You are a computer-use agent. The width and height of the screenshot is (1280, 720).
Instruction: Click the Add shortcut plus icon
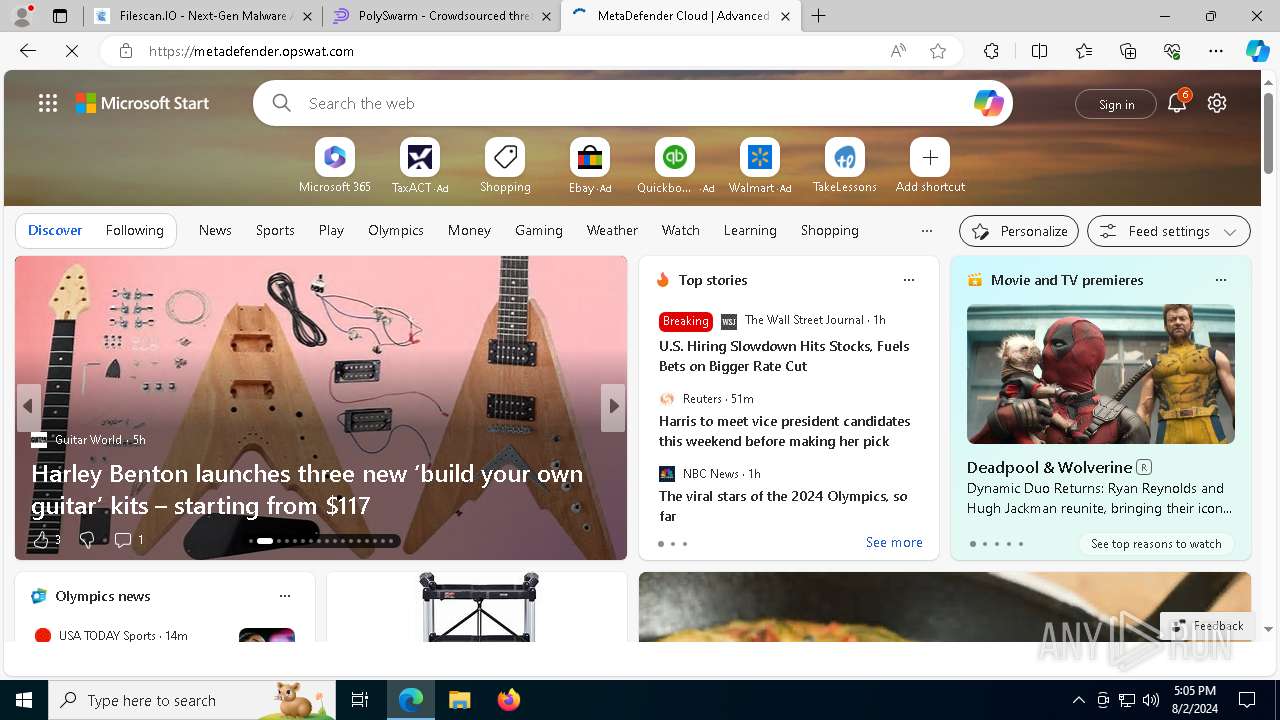[930, 157]
